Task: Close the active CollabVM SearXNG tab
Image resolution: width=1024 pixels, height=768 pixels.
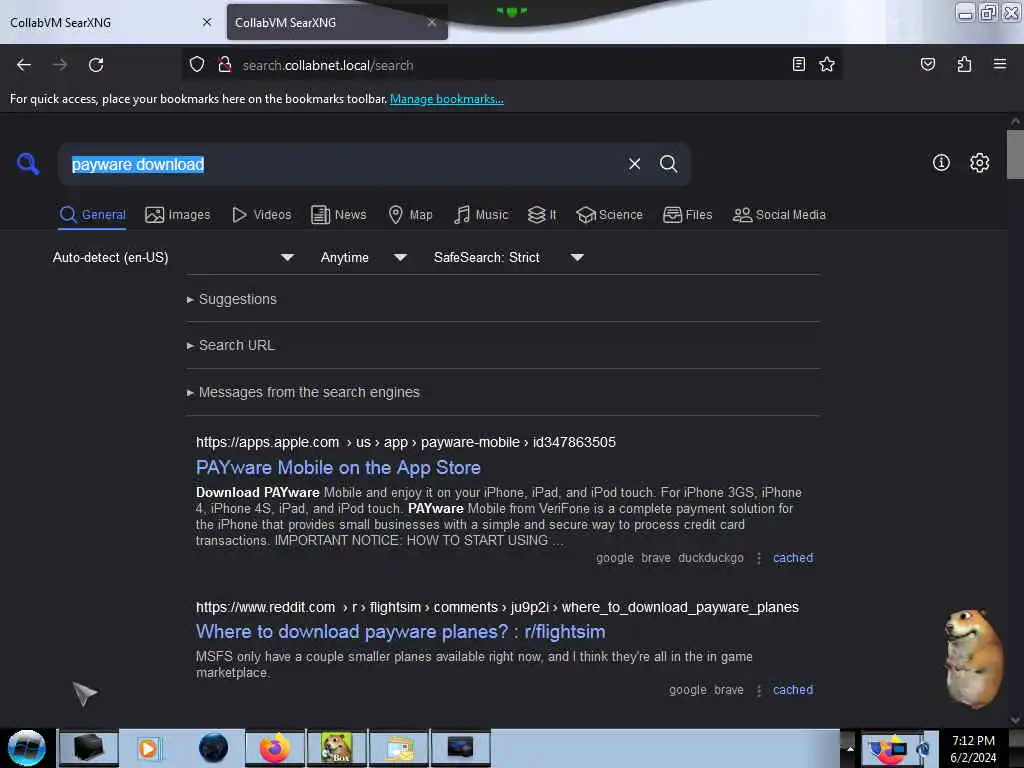Action: (x=432, y=22)
